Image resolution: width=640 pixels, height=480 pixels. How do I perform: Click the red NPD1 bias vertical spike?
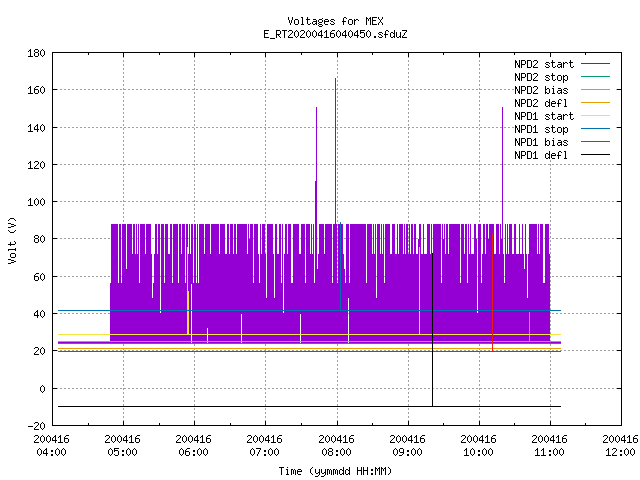[493, 292]
